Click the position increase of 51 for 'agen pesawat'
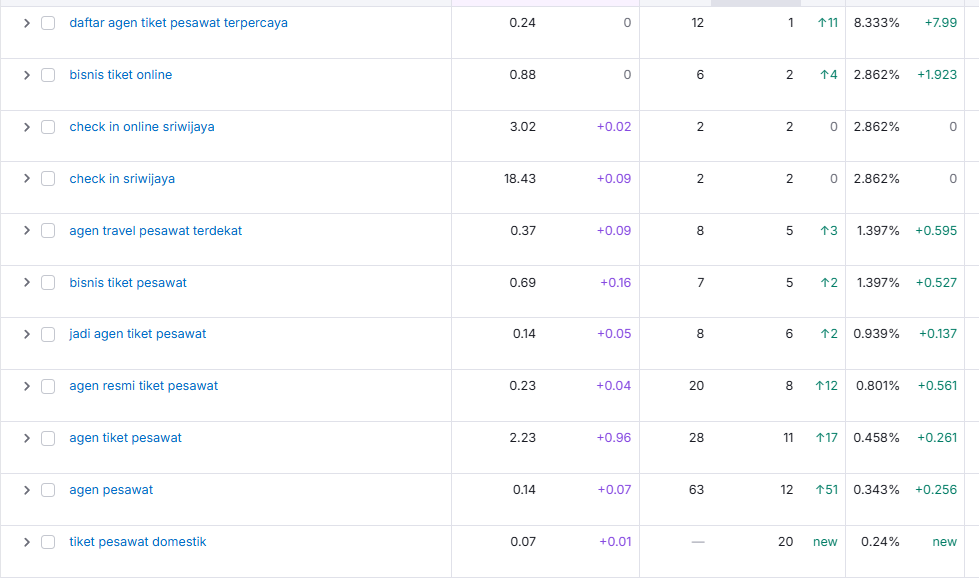This screenshot has width=979, height=578. tap(826, 490)
